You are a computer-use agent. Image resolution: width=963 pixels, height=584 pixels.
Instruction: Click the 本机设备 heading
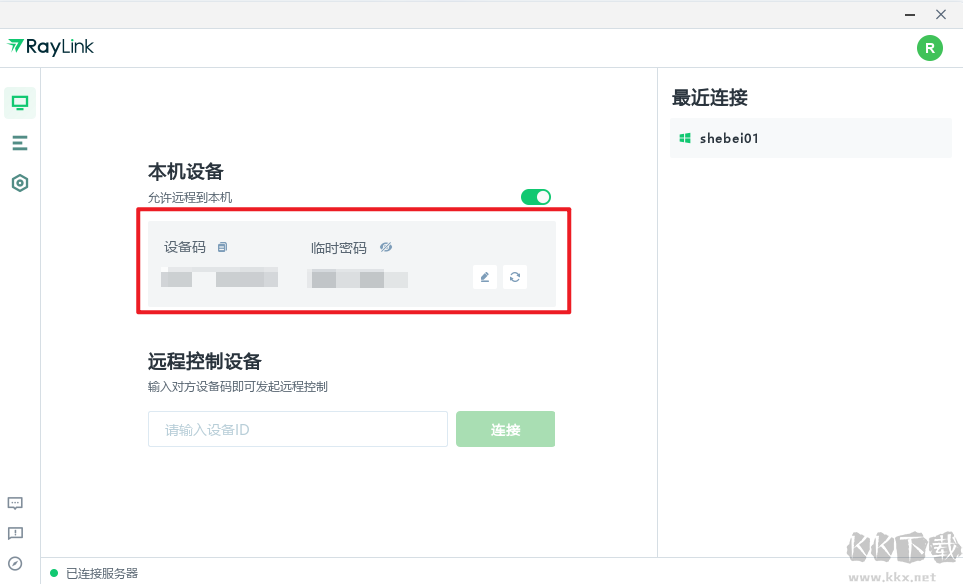coord(185,172)
